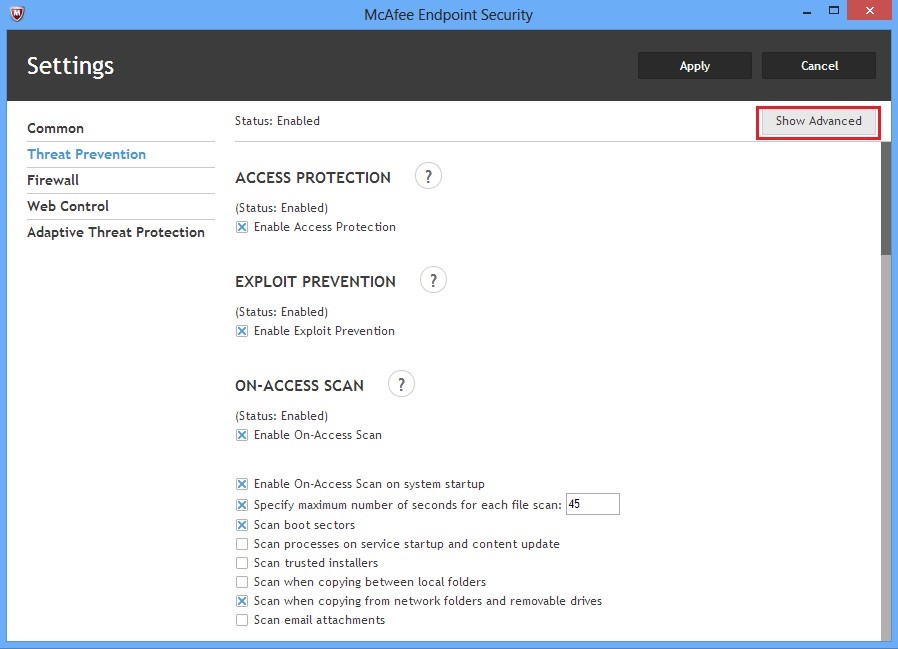
Task: Enable Scan trusted installers
Action: (x=241, y=562)
